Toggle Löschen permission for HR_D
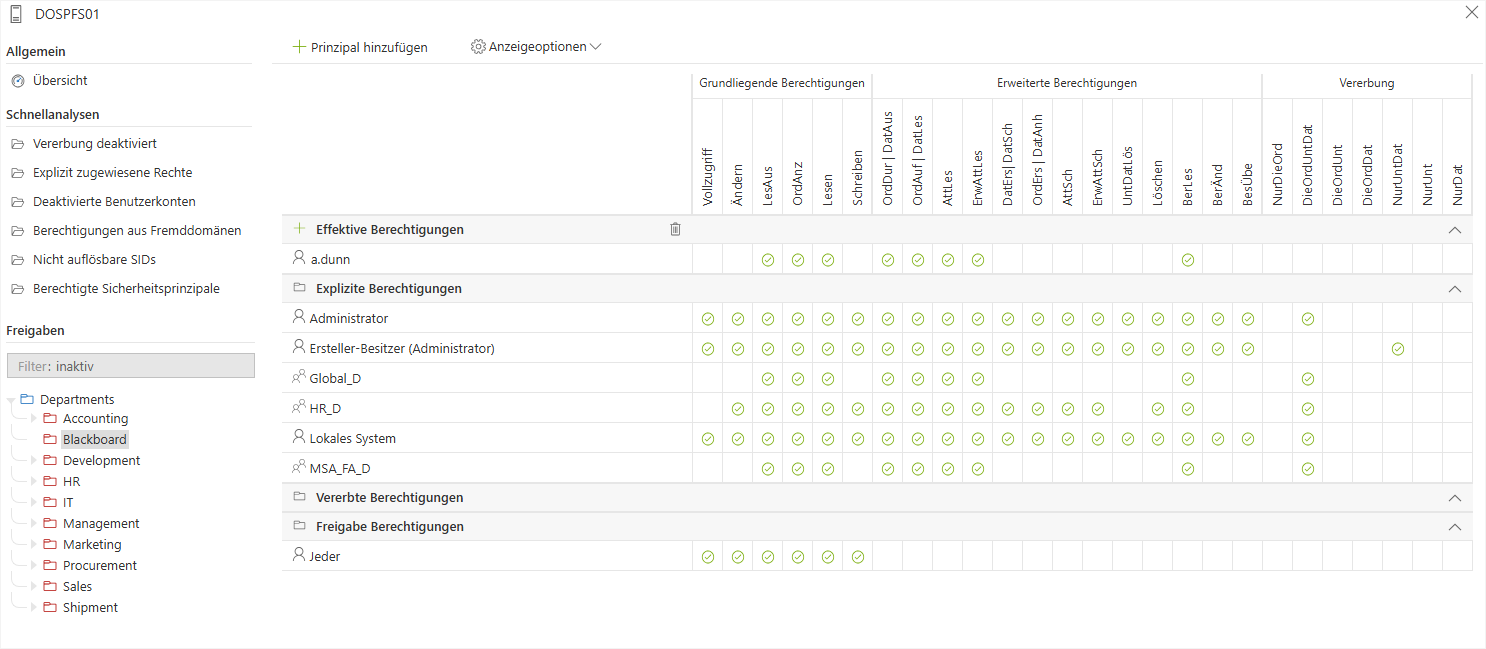1486x649 pixels. click(x=1158, y=409)
